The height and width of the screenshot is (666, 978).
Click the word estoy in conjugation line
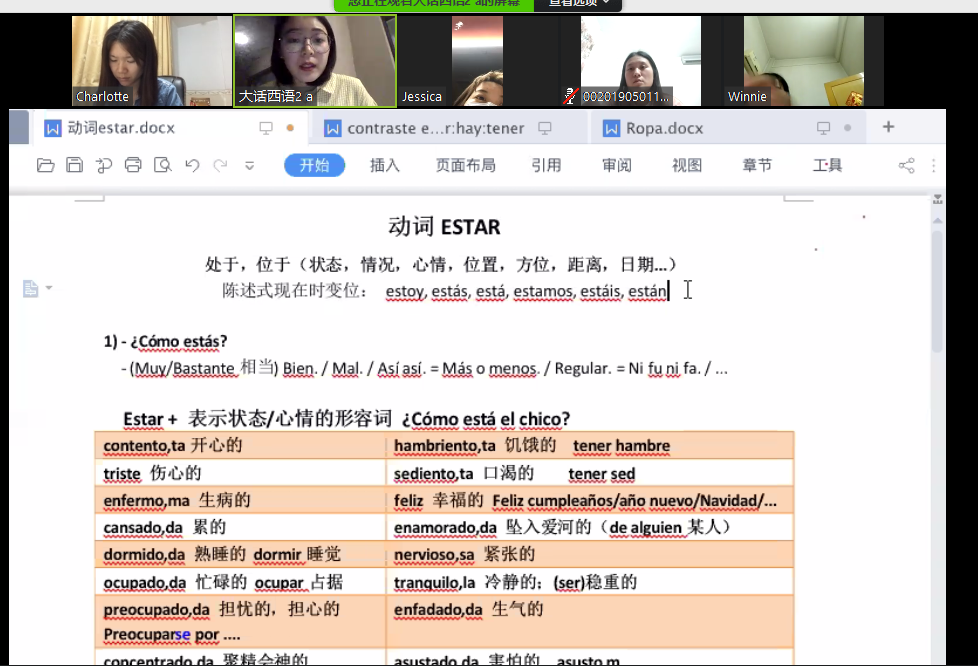(x=405, y=291)
